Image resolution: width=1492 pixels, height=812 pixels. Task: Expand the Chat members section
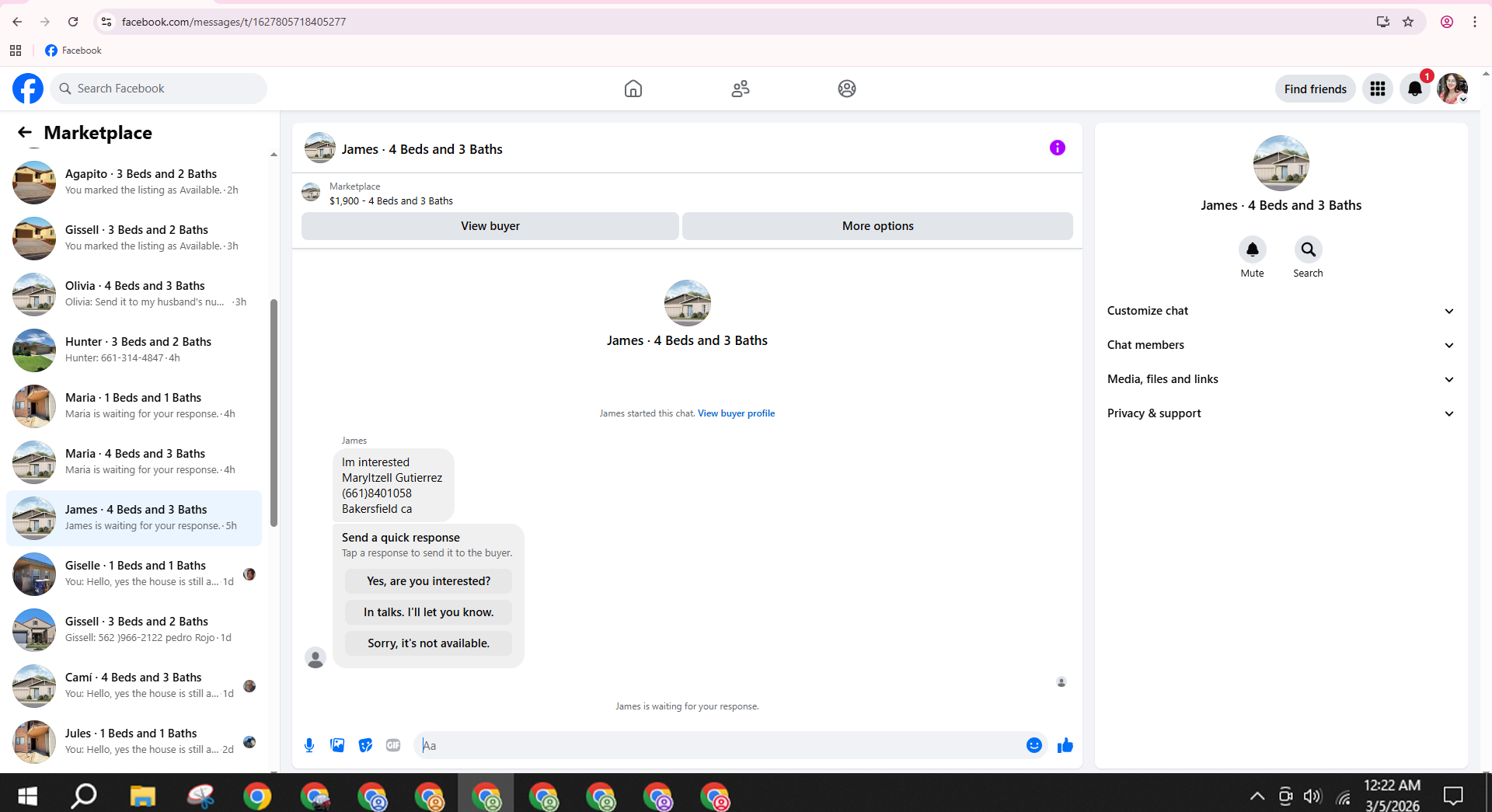(x=1281, y=345)
